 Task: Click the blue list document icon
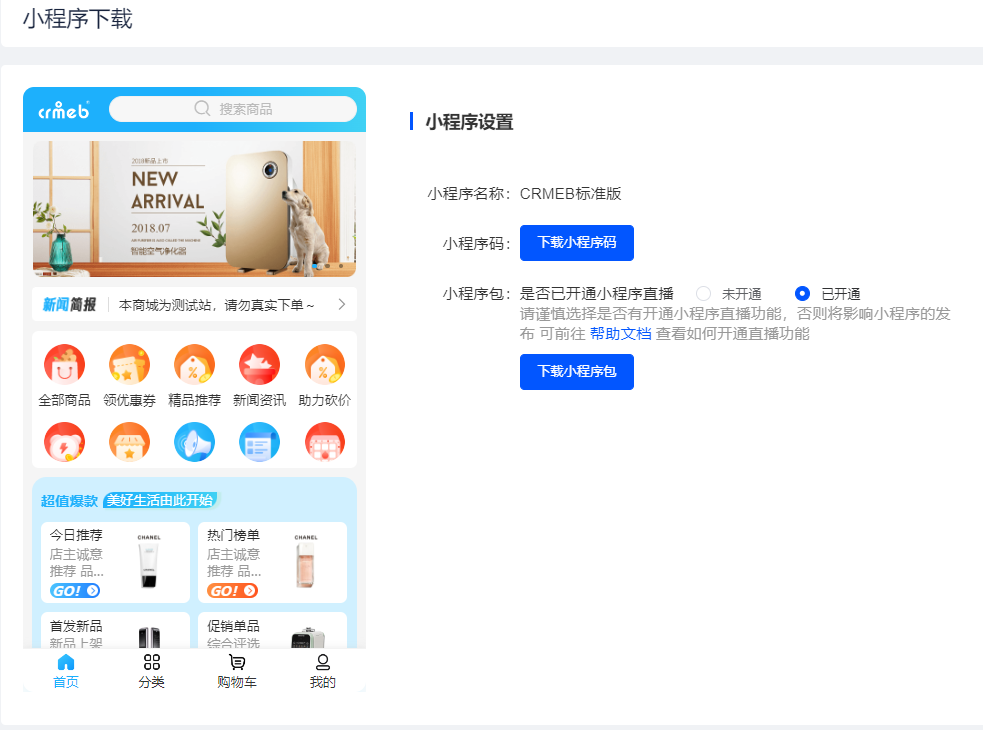point(260,442)
